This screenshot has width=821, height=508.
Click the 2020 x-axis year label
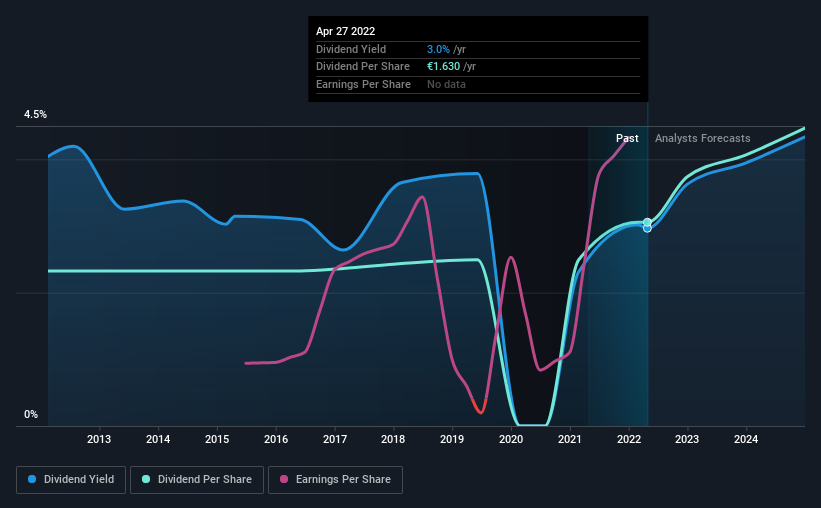(511, 439)
